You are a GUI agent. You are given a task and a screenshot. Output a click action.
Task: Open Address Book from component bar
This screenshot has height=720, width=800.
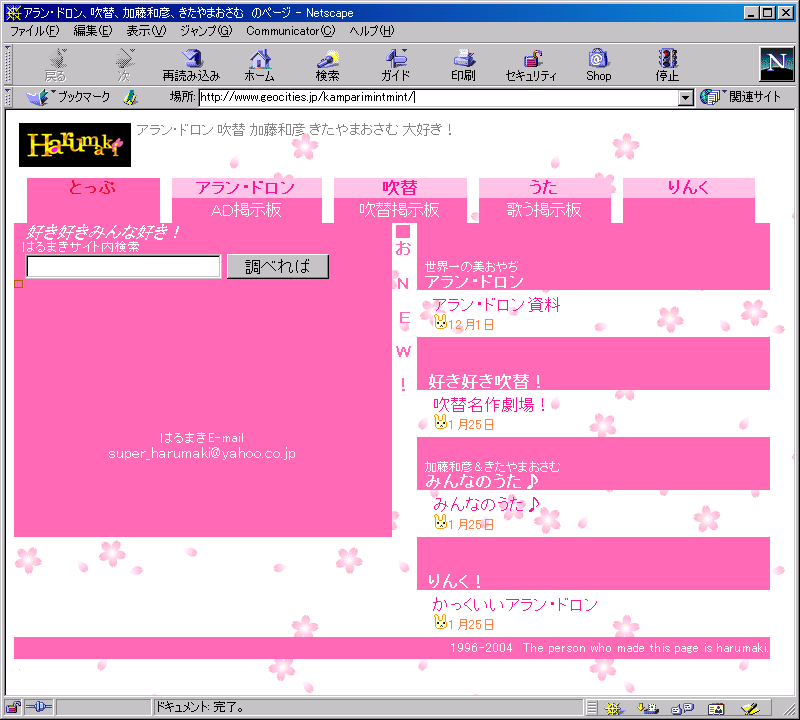pos(716,708)
